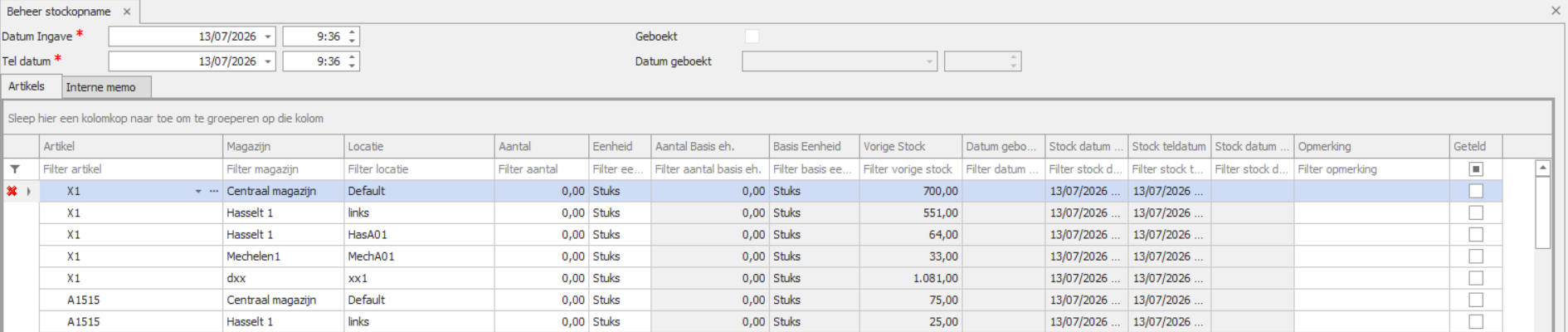The image size is (1568, 332).
Task: Sort by the Aantal column header
Action: 542,146
